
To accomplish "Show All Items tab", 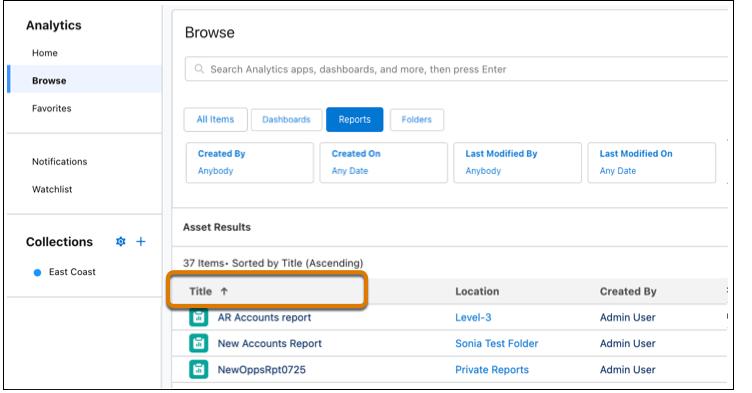I will click(x=215, y=119).
